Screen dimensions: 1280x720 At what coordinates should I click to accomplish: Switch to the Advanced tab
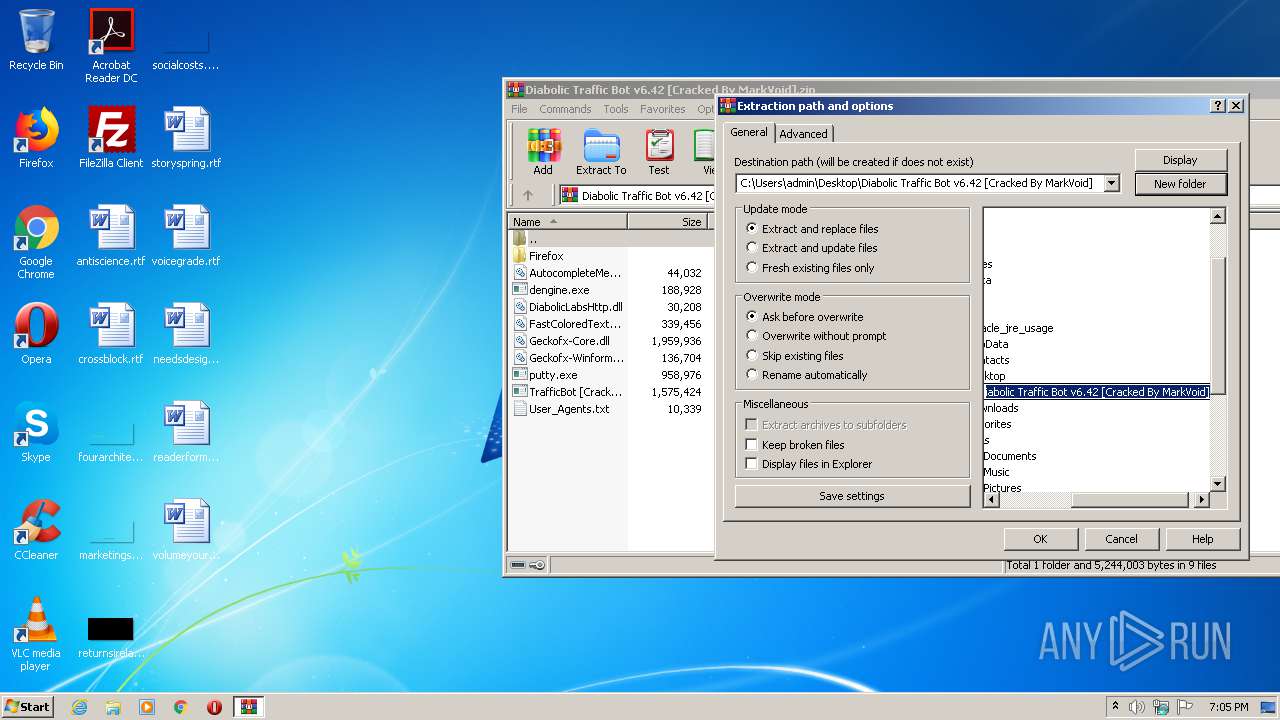pos(803,134)
